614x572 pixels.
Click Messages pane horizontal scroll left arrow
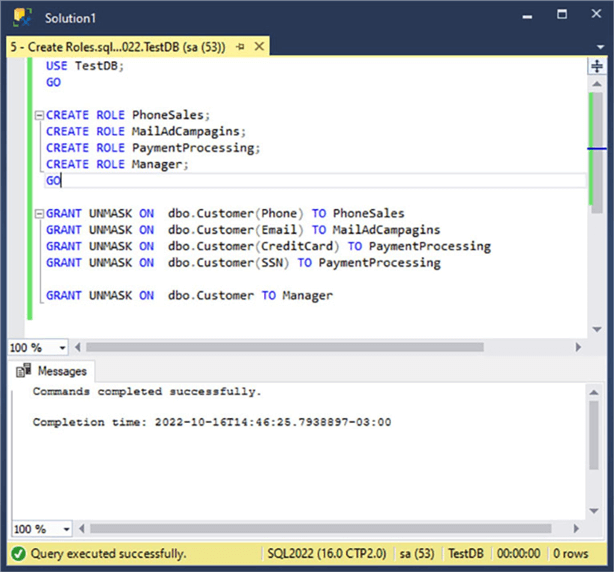[82, 529]
